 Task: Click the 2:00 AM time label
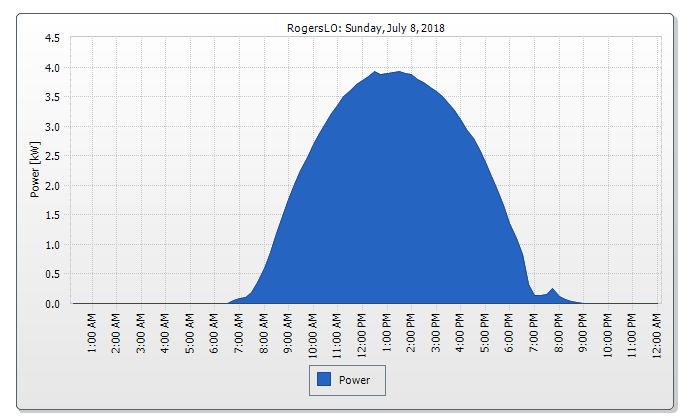(x=116, y=333)
